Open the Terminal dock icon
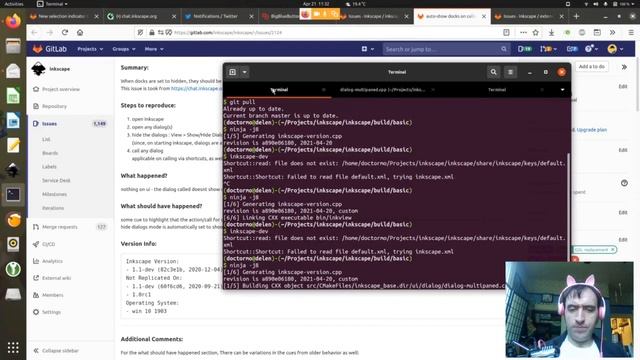Viewport: 640px width, 360px height. 13,195
